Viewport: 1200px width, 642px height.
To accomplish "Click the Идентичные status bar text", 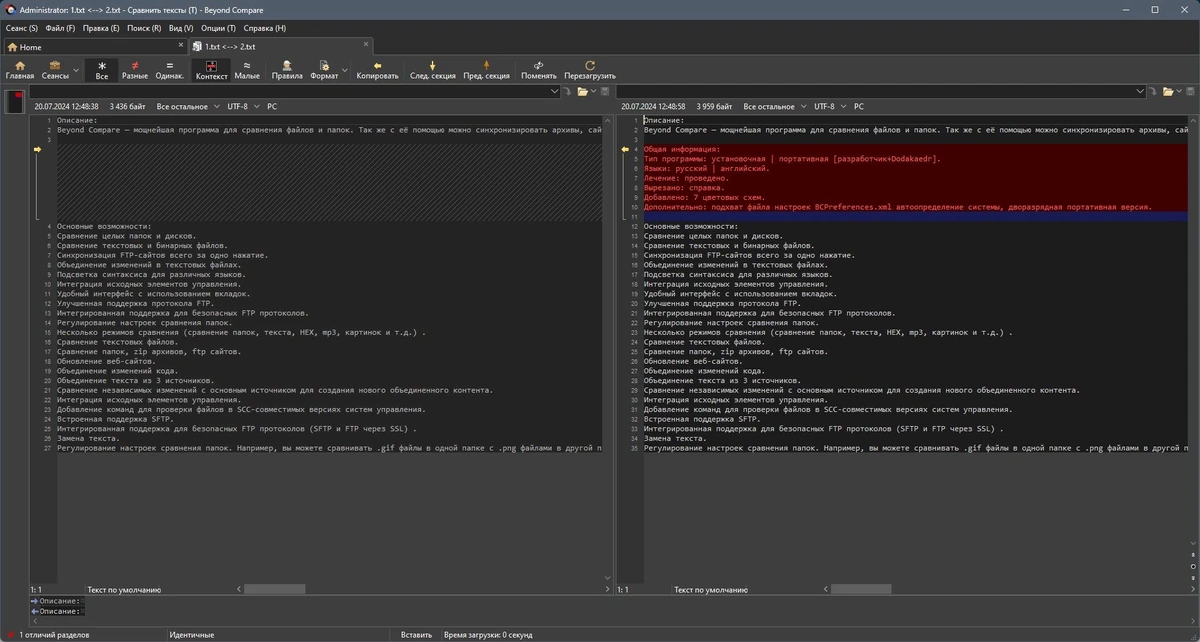I will [192, 635].
